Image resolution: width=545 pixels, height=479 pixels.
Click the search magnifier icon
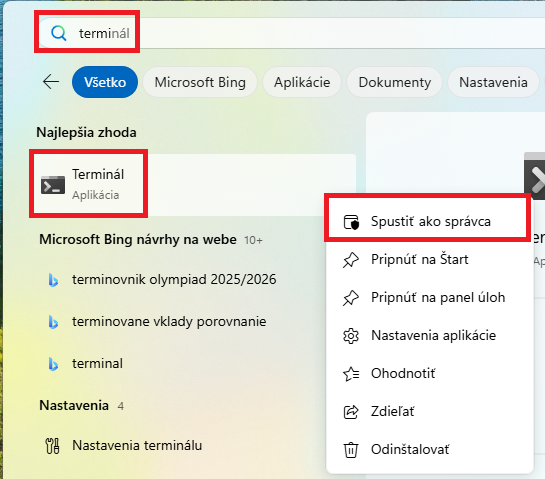(58, 33)
